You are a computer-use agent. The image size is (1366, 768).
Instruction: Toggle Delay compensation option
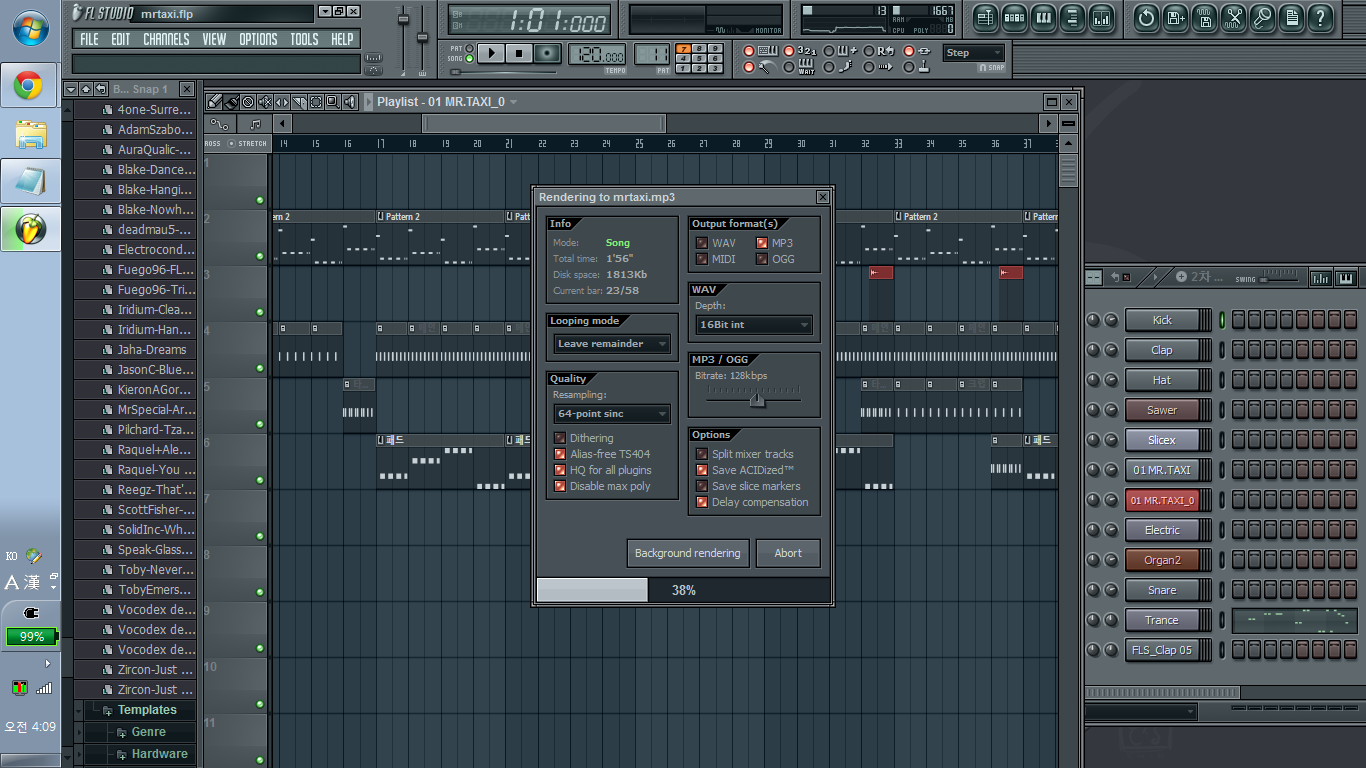point(702,502)
